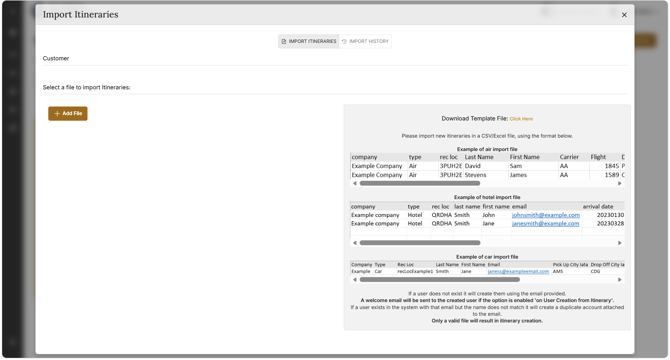This screenshot has width=670, height=360.
Task: Click the car example table scrollbar thumb
Action: tap(440, 280)
